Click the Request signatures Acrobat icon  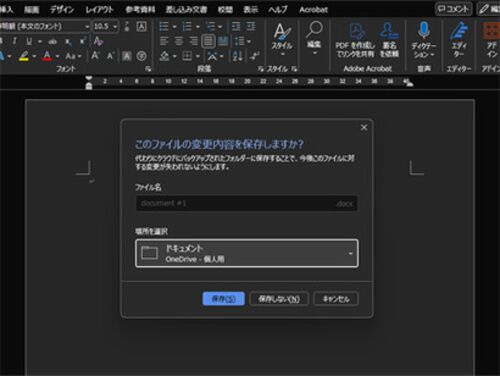[389, 40]
